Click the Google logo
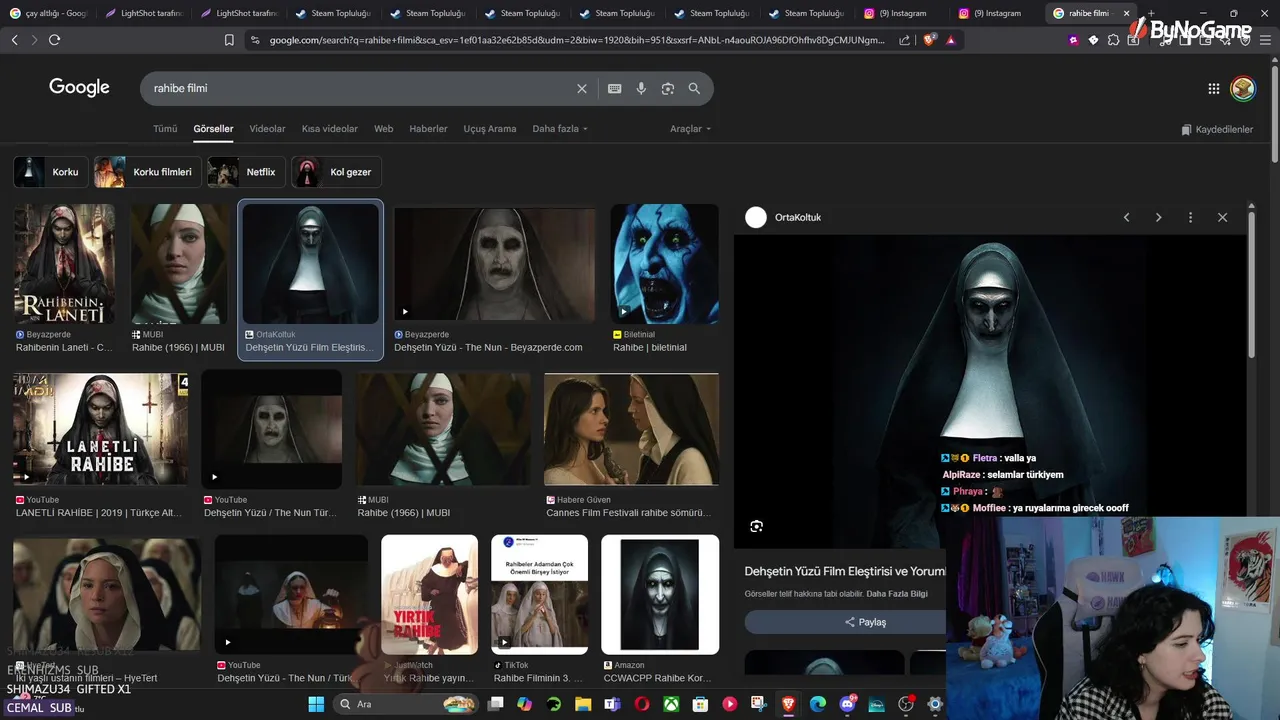This screenshot has height=720, width=1280. point(79,88)
